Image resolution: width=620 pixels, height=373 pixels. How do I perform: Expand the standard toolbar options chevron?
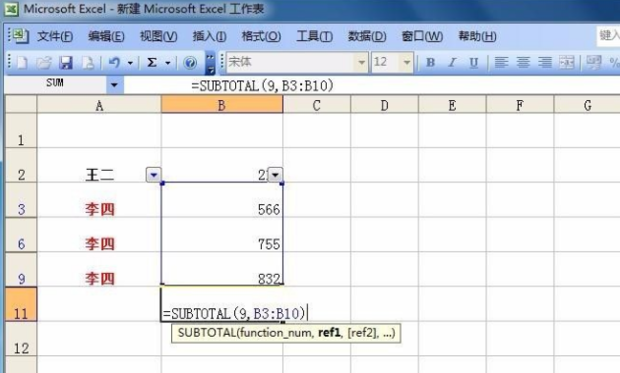(210, 63)
